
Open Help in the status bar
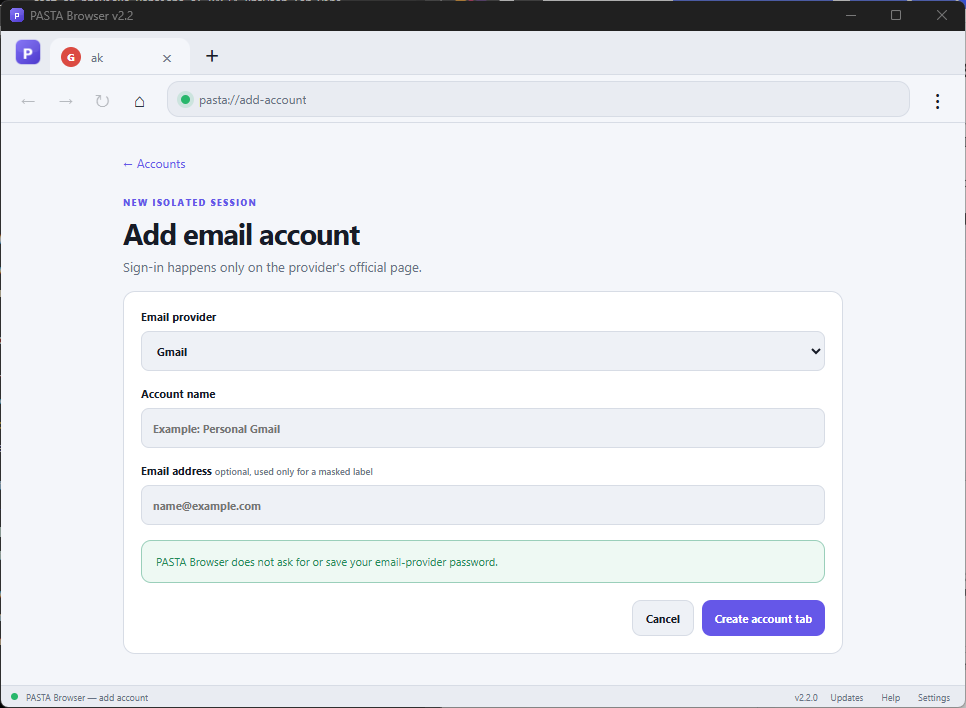(890, 698)
